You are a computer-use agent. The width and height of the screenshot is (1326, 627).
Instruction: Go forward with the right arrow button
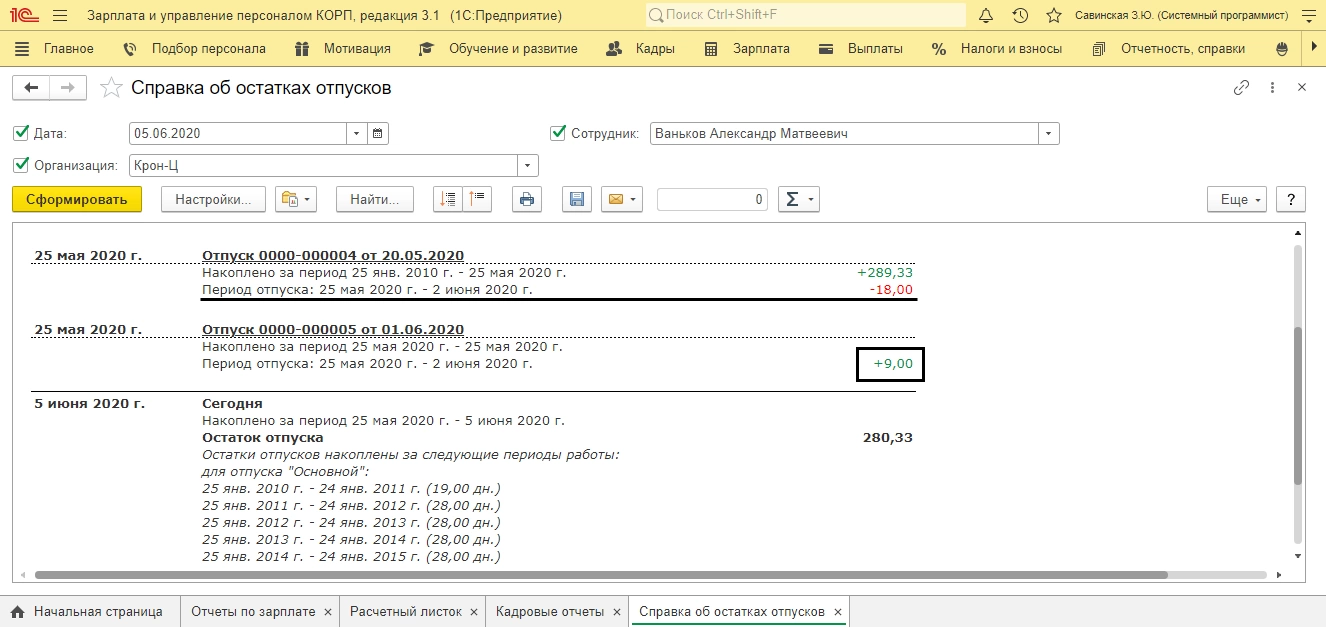[x=68, y=88]
